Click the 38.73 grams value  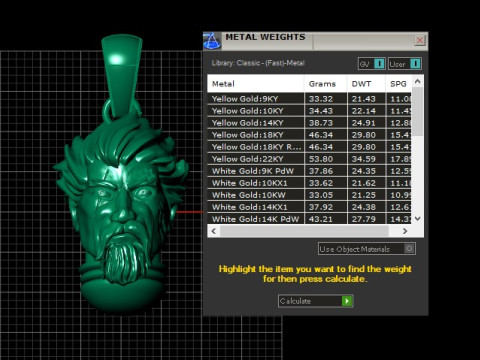321,123
